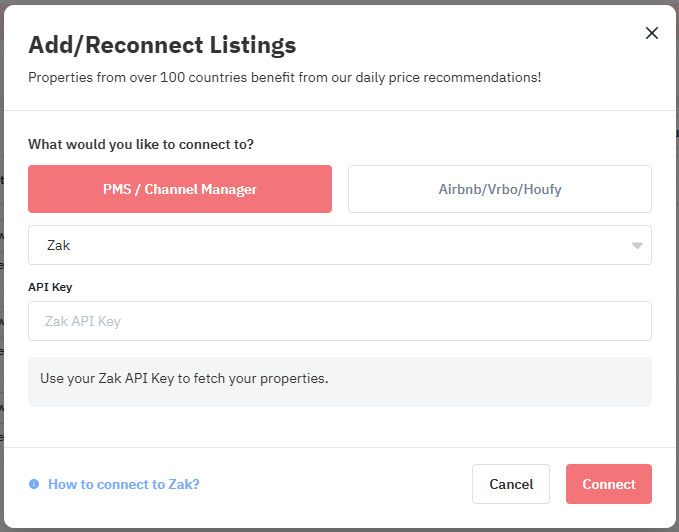Click the gray helper message box
Viewport: 679px width, 532px height.
click(340, 382)
